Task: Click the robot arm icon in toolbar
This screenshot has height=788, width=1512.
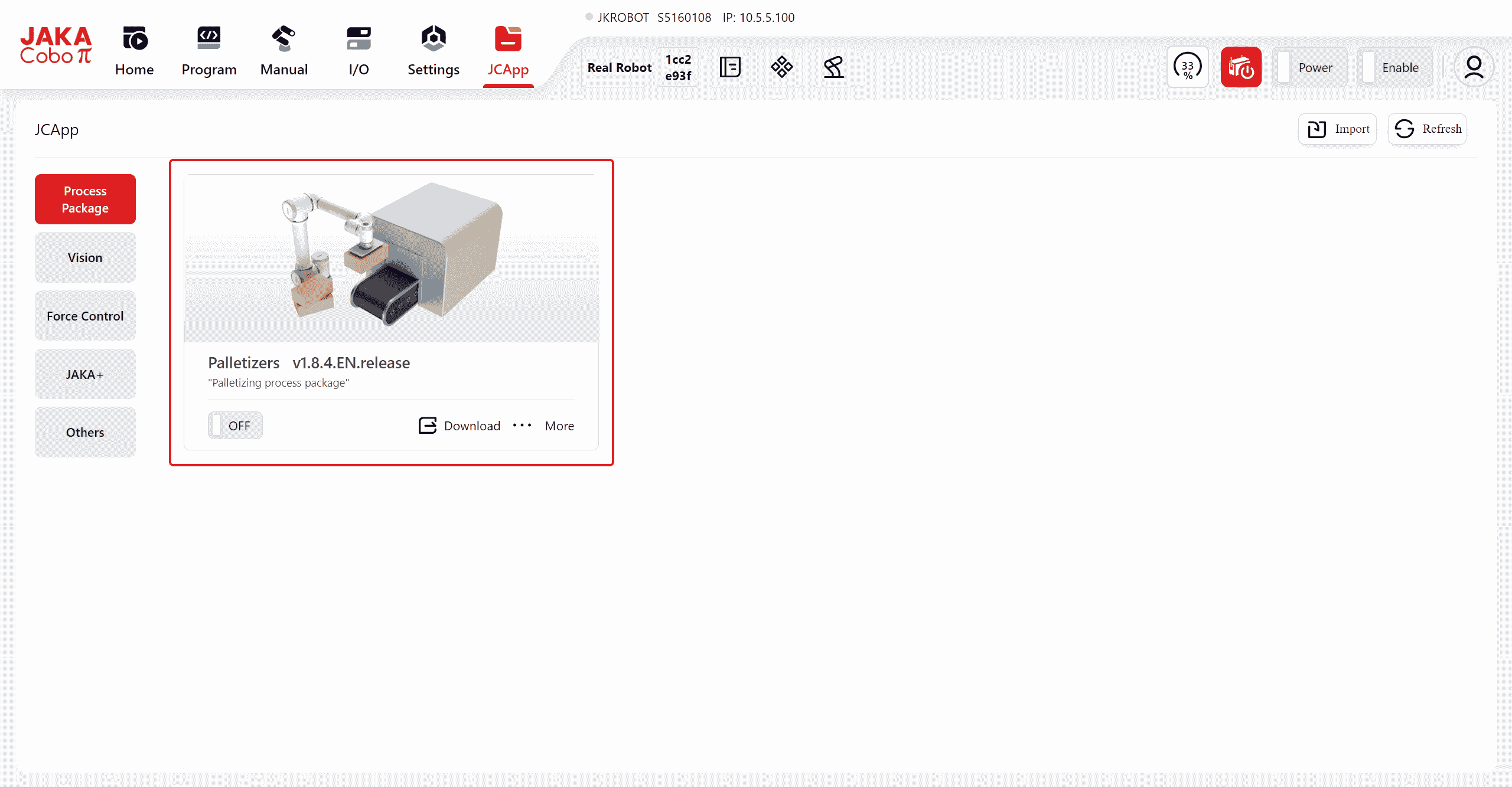Action: [833, 67]
